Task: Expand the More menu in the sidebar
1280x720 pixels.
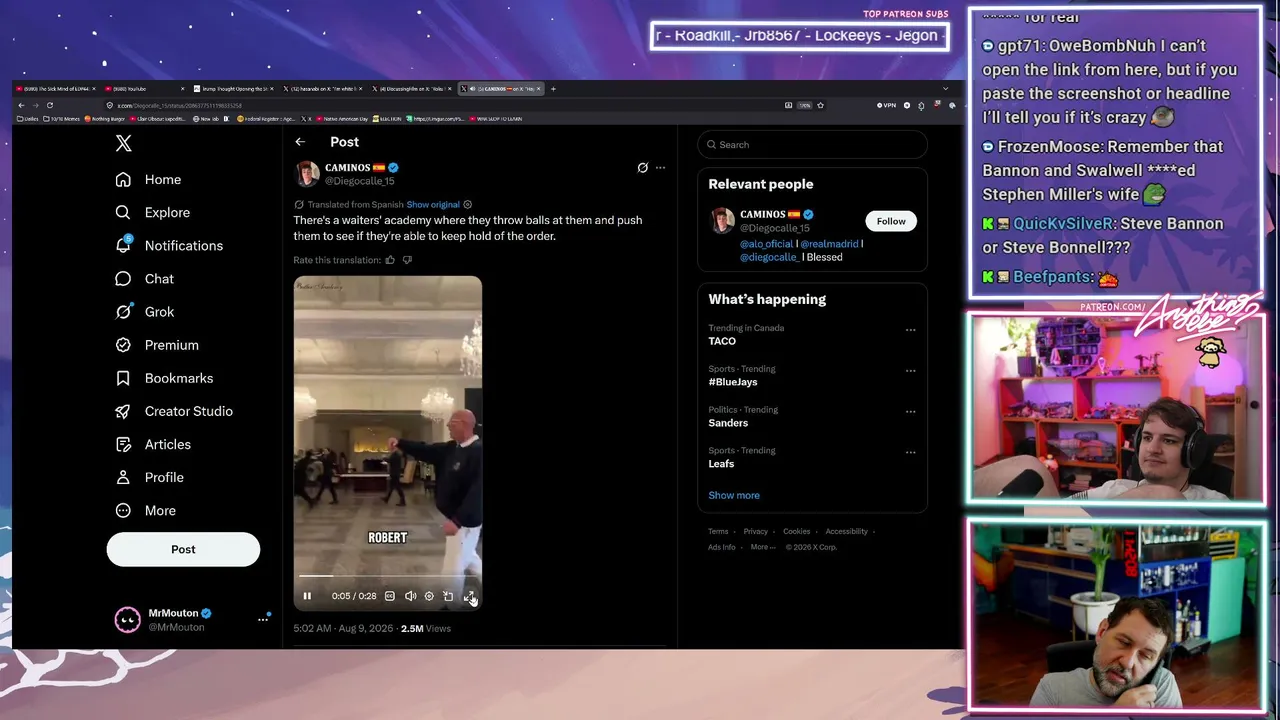Action: (145, 510)
